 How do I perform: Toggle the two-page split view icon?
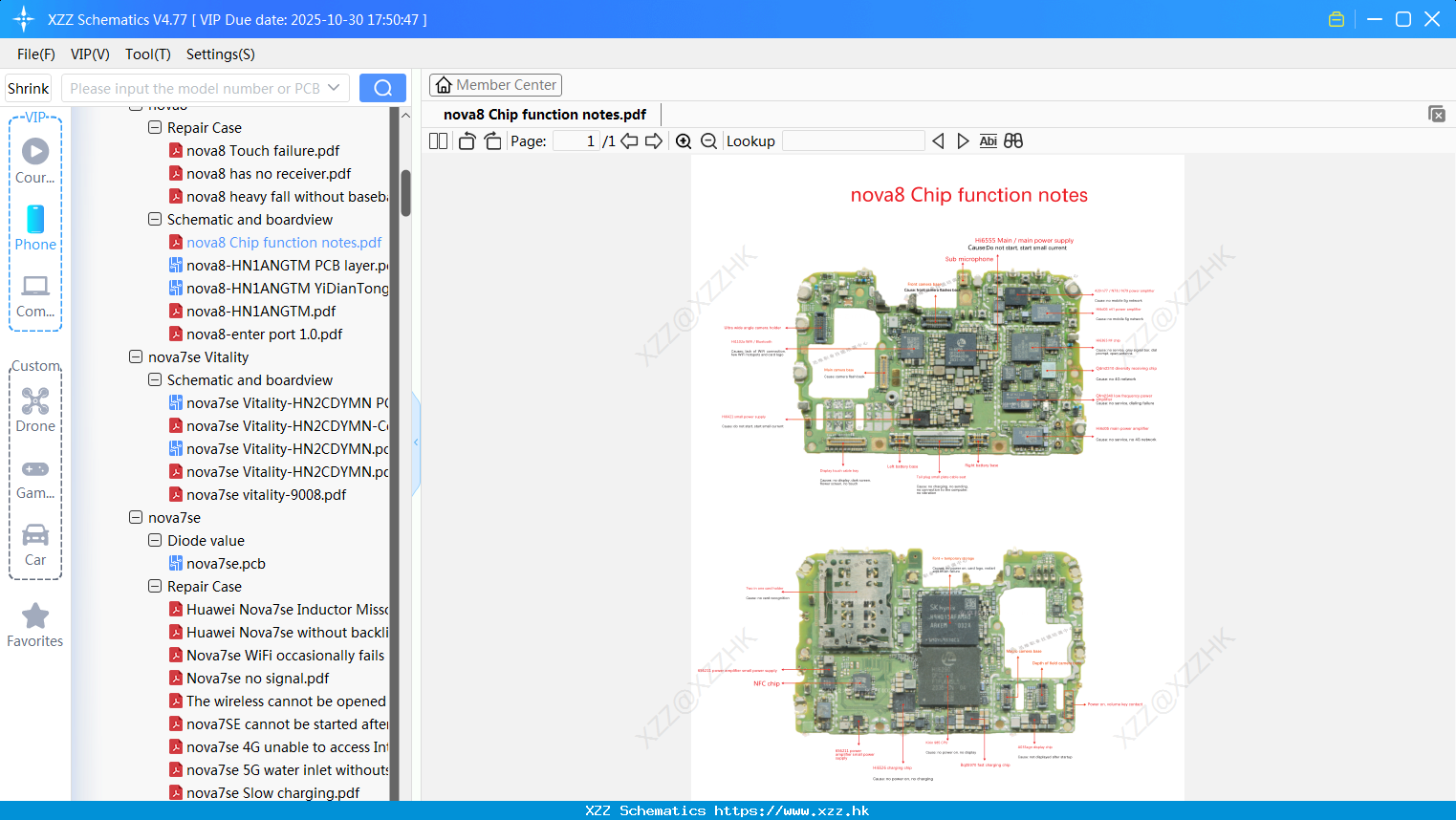click(438, 140)
